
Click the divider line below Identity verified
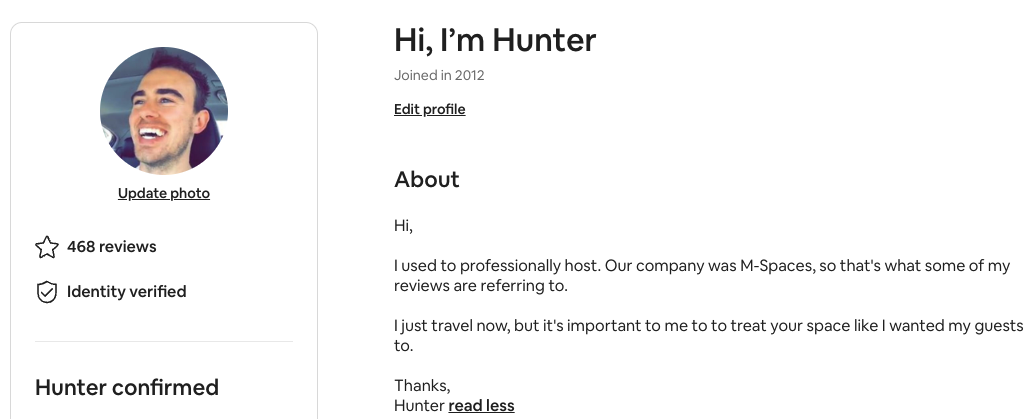pos(164,342)
